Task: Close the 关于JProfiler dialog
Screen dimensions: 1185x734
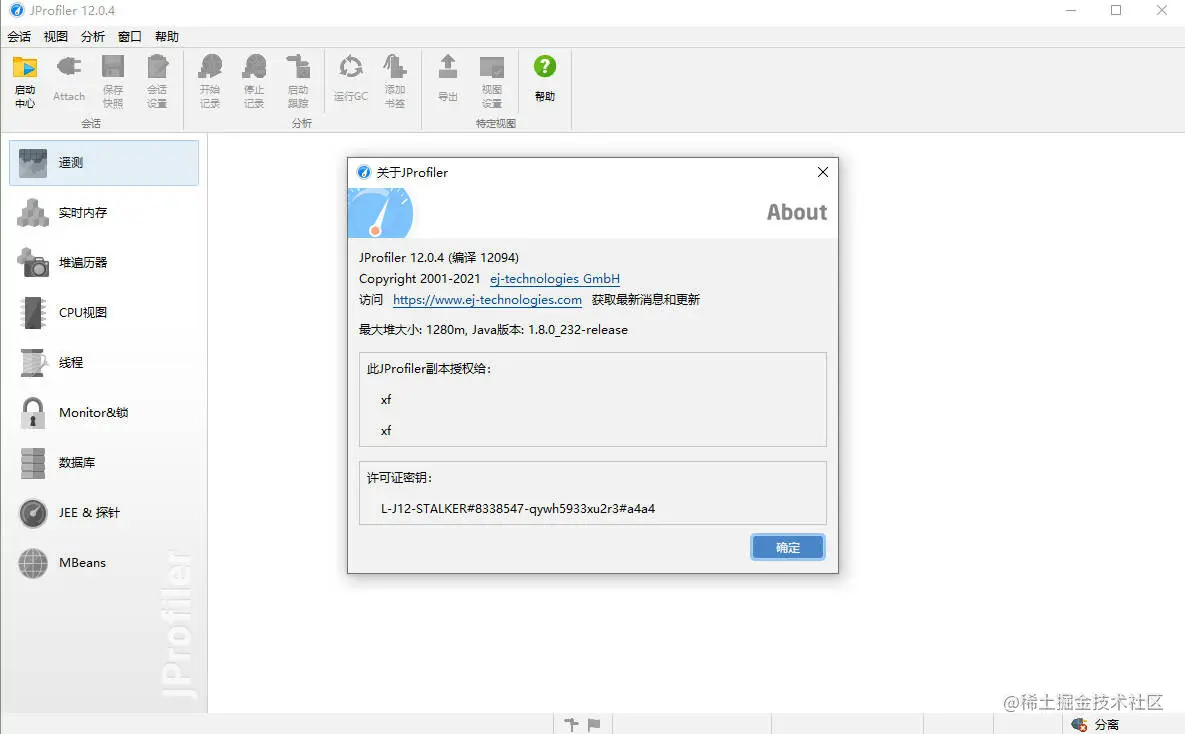Action: pos(823,172)
